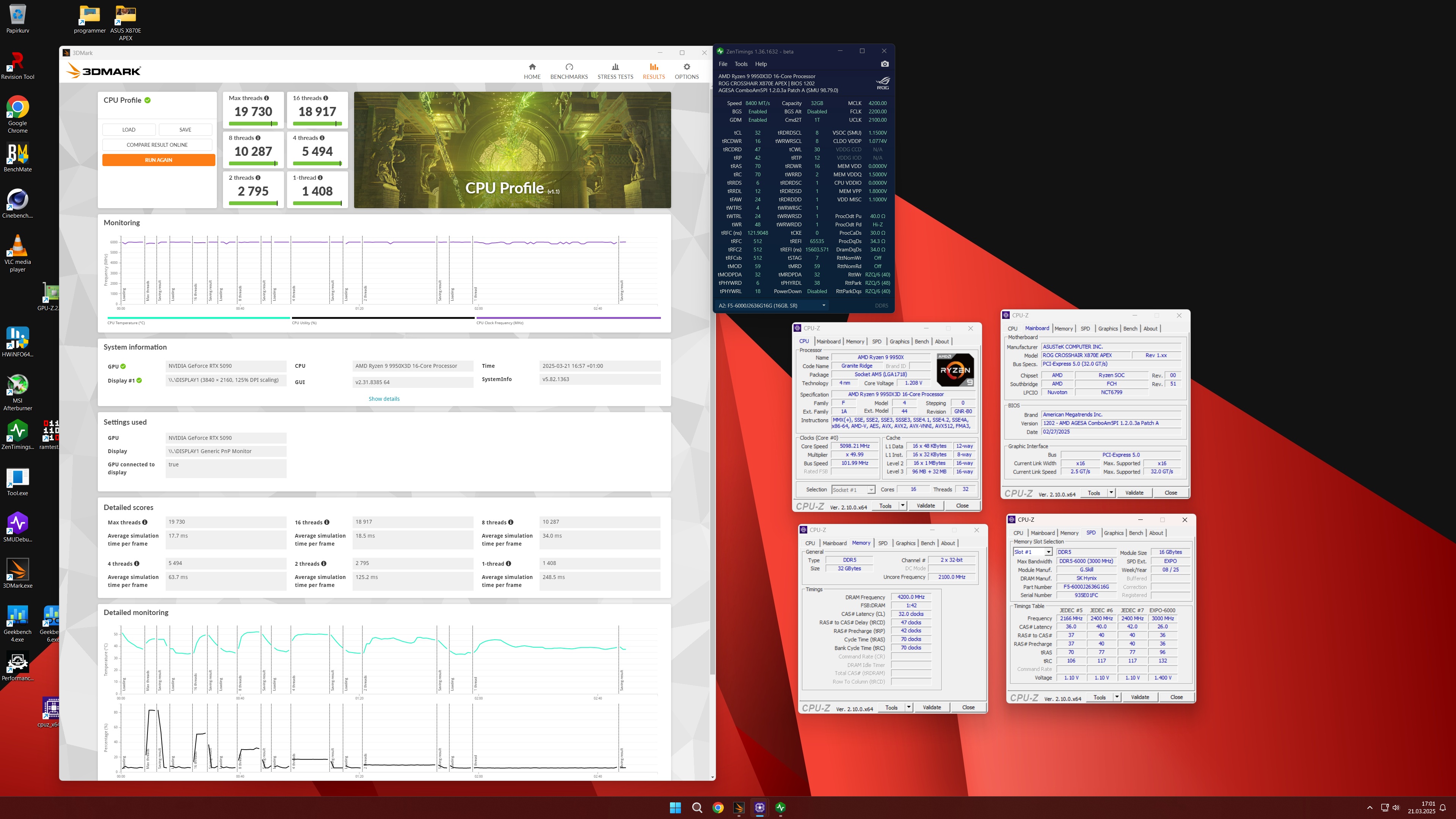1456x819 pixels.
Task: Click ZenTimings icon in taskbar
Action: [781, 808]
